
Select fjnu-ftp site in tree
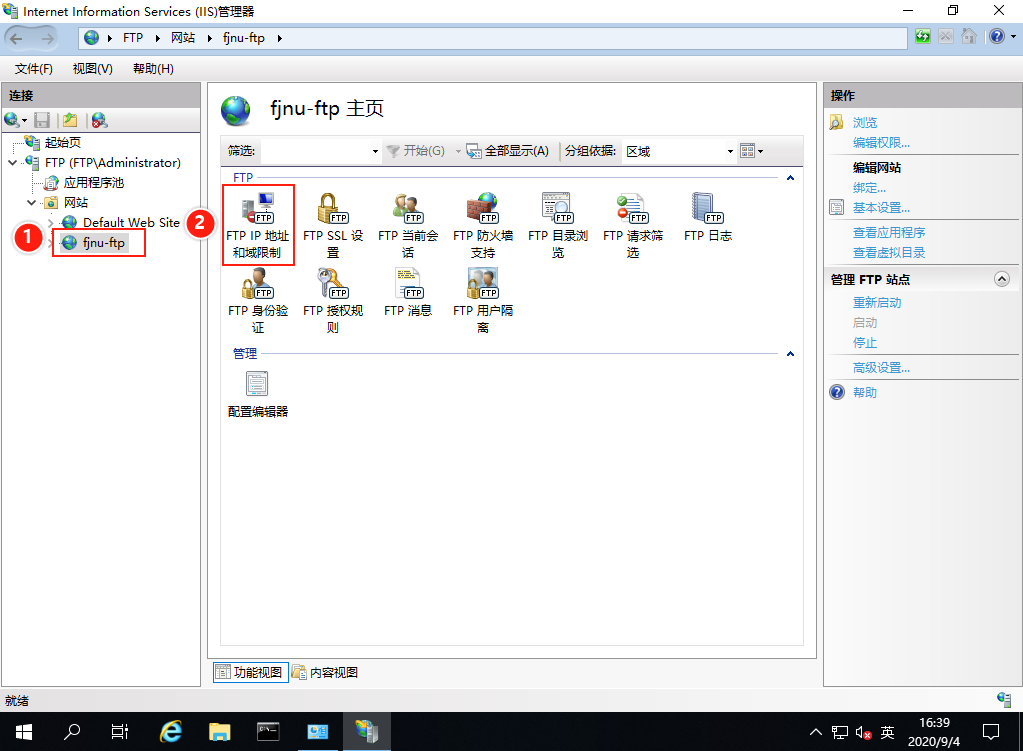pyautogui.click(x=103, y=243)
